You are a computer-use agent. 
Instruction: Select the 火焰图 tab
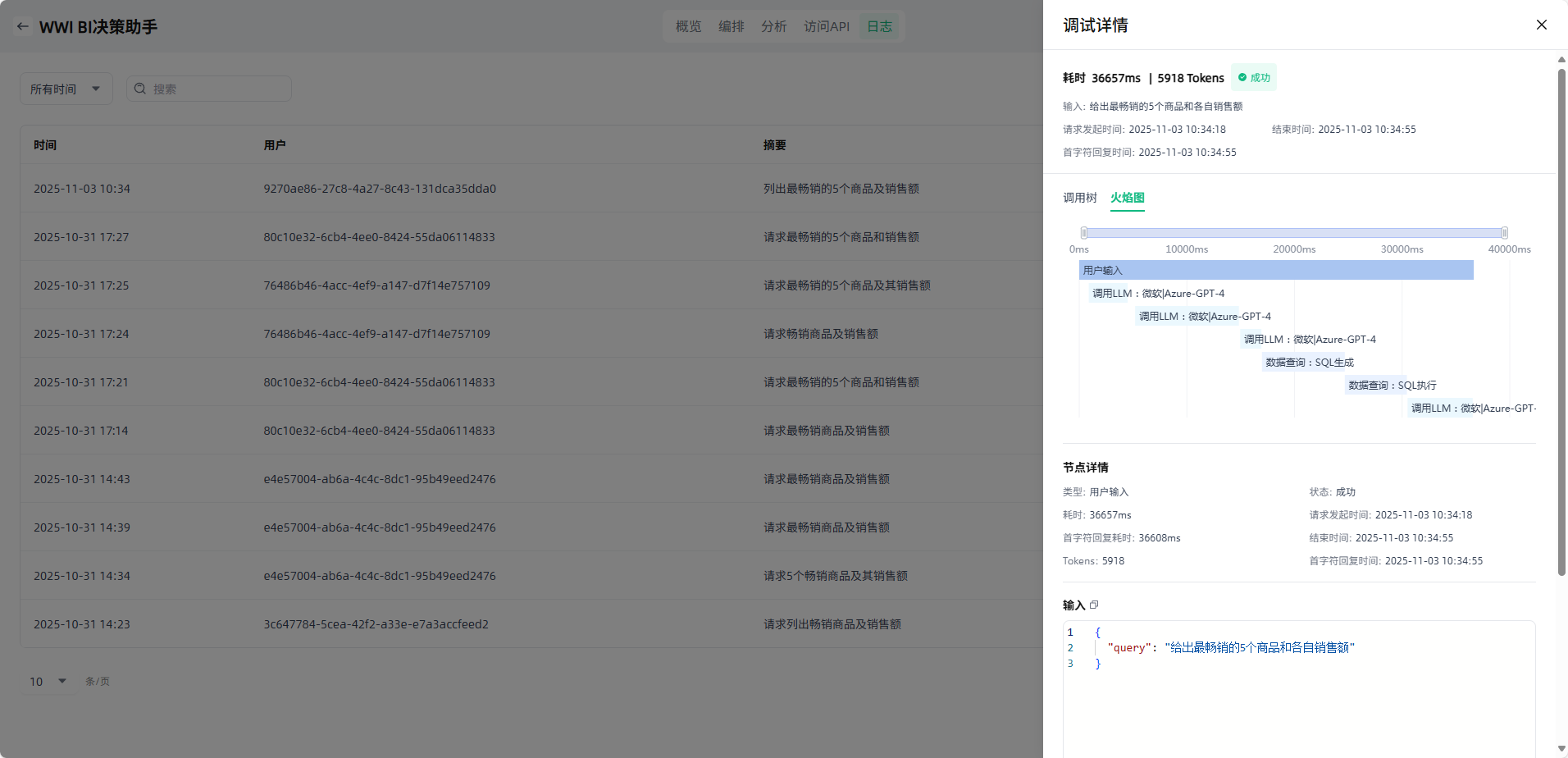coord(1127,198)
